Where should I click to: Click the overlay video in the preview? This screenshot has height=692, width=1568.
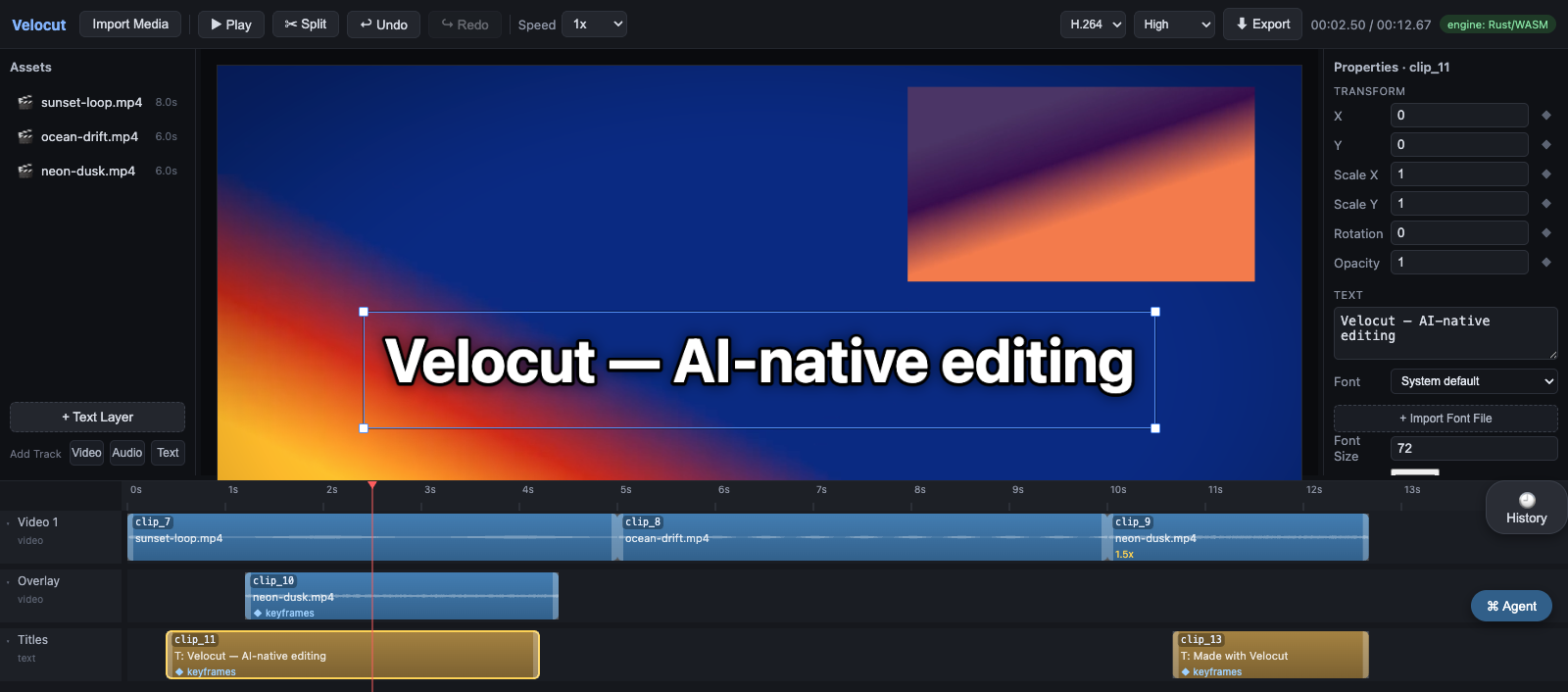[1081, 184]
